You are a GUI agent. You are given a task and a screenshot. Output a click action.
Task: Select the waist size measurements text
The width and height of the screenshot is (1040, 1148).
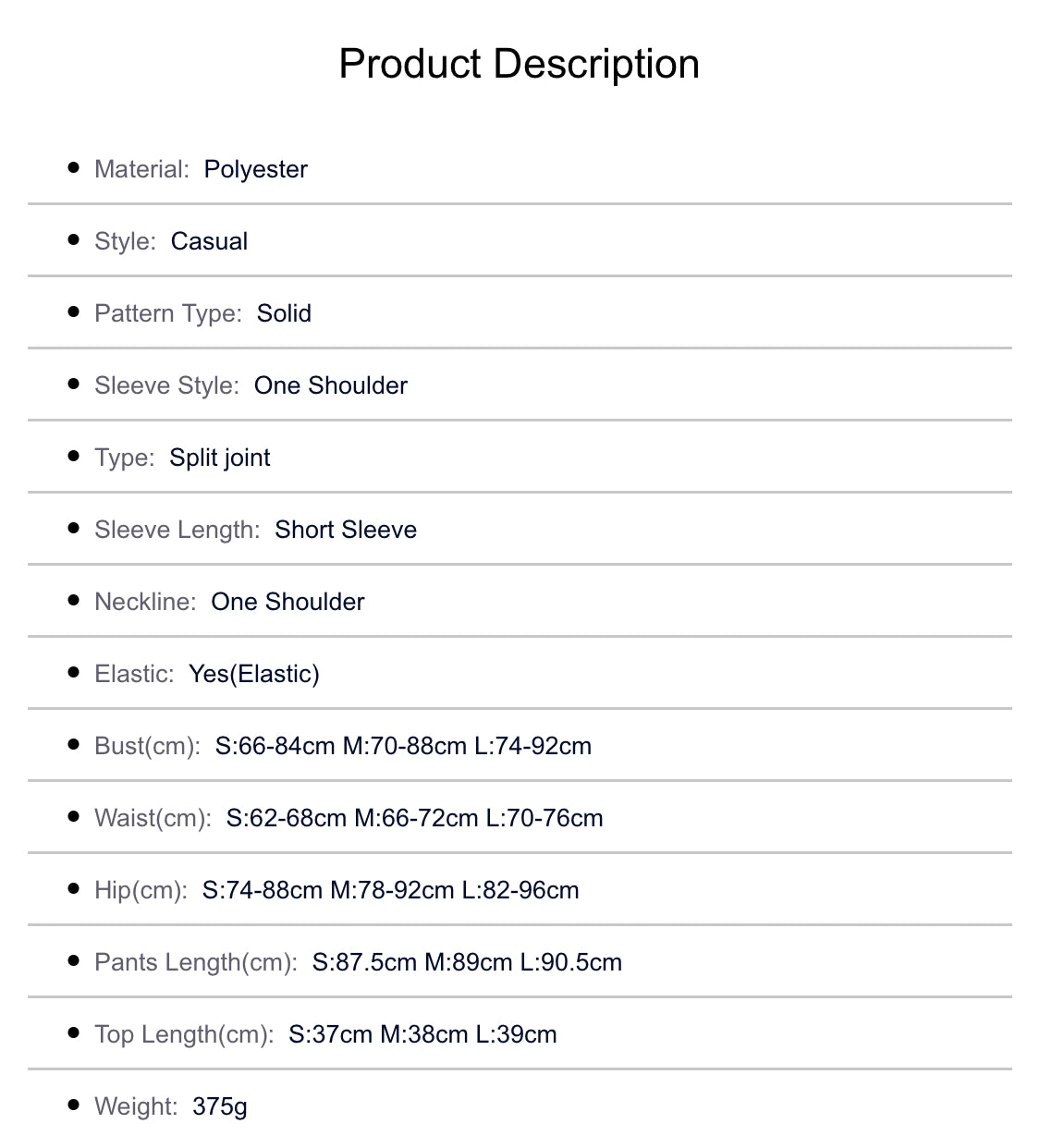[414, 818]
